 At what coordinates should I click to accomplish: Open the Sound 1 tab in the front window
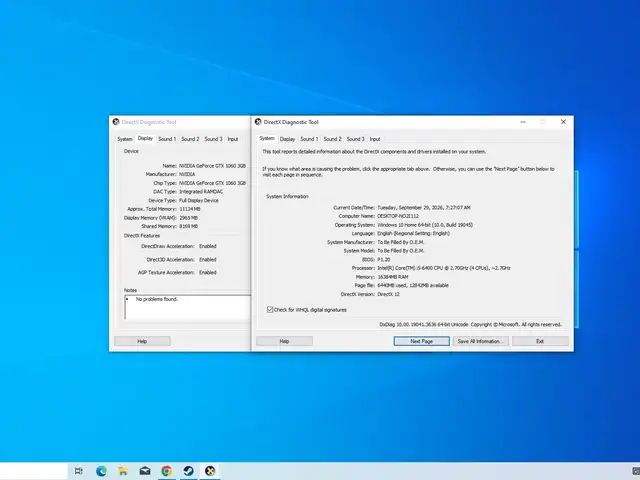(309, 139)
